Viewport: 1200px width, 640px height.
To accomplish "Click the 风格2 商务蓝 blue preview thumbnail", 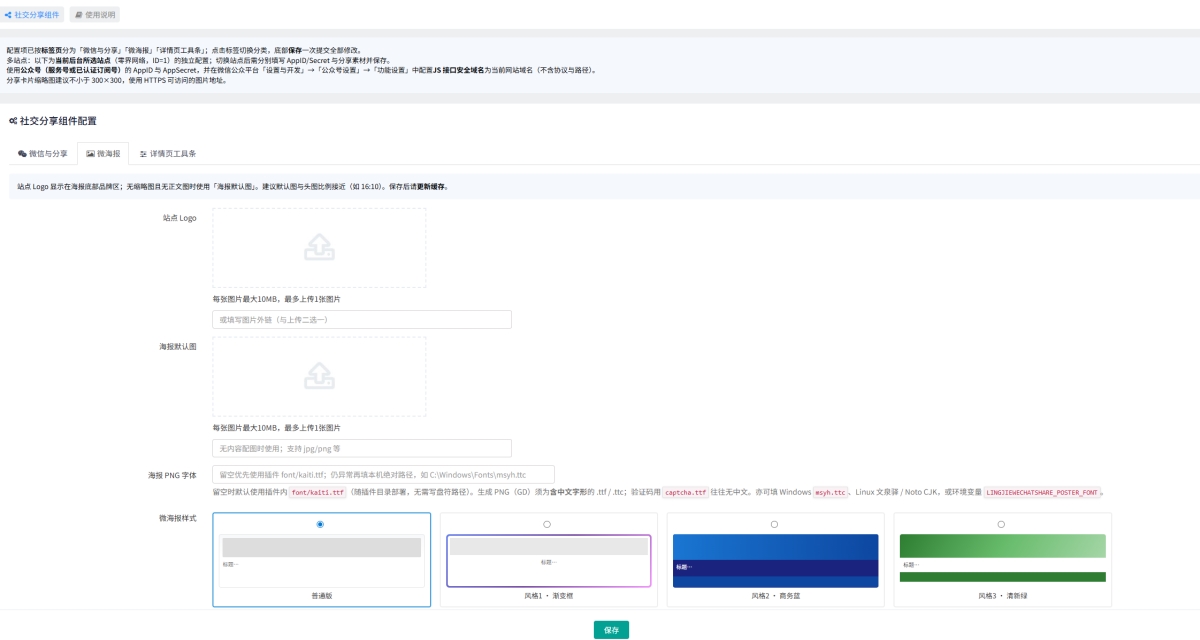I will [x=775, y=560].
